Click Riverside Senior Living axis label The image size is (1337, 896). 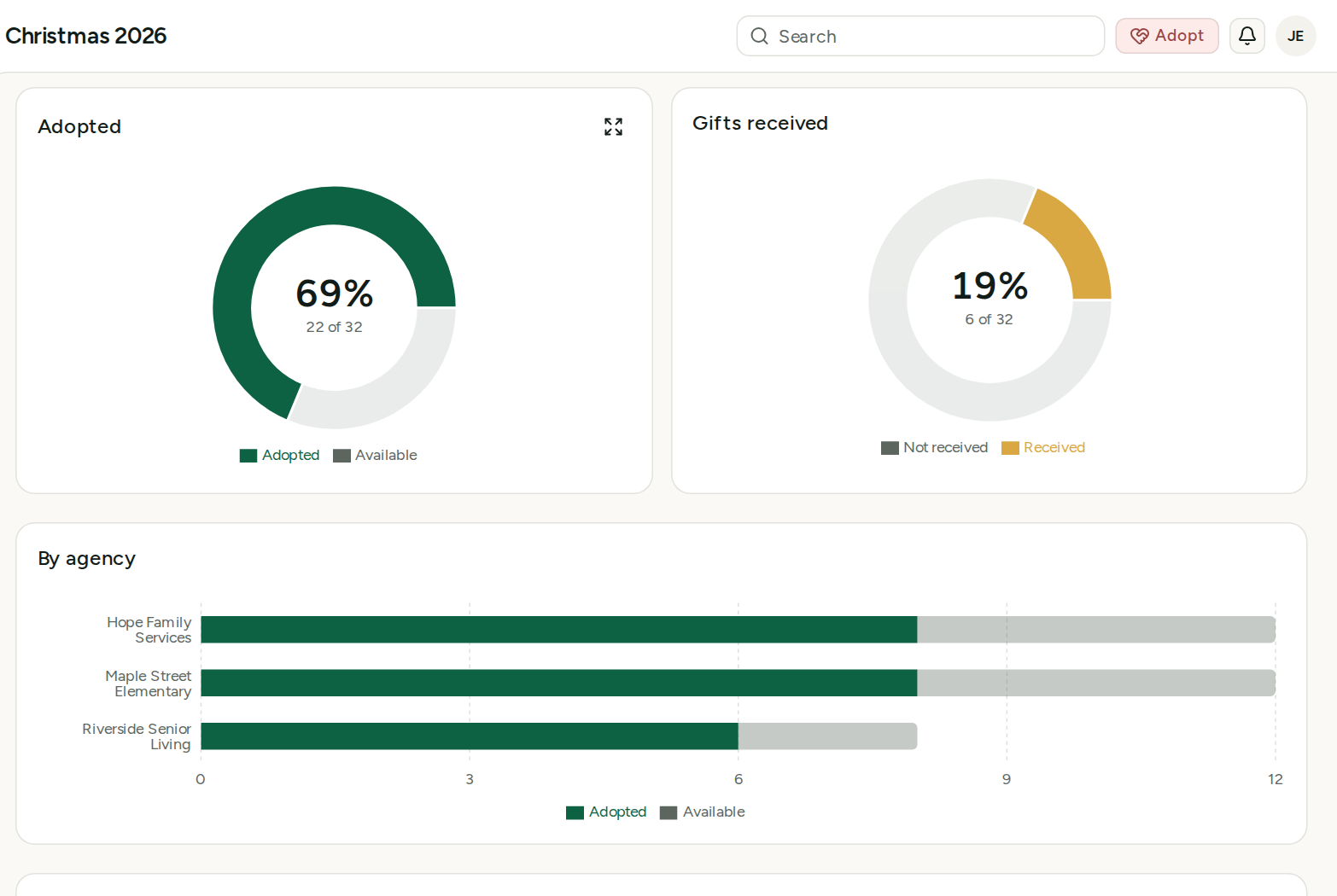(137, 736)
